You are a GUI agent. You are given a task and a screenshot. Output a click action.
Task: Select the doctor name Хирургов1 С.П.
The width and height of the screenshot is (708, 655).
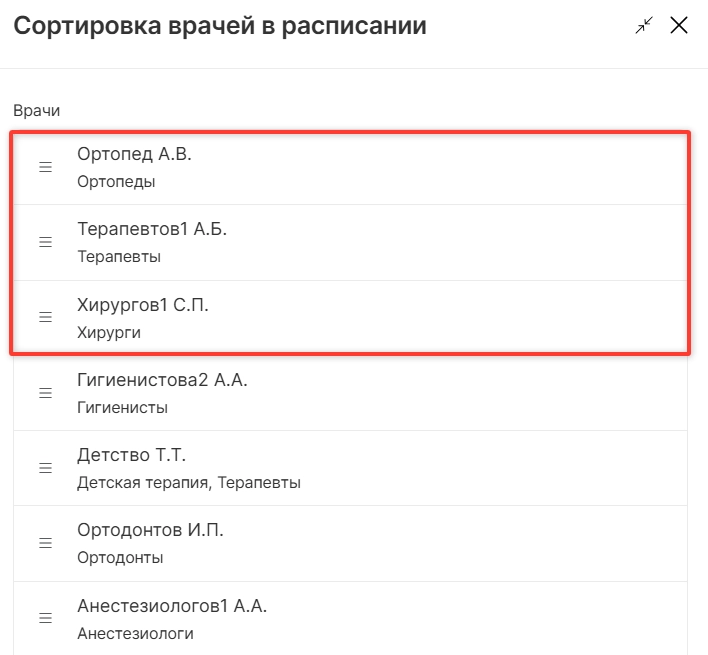(x=143, y=305)
